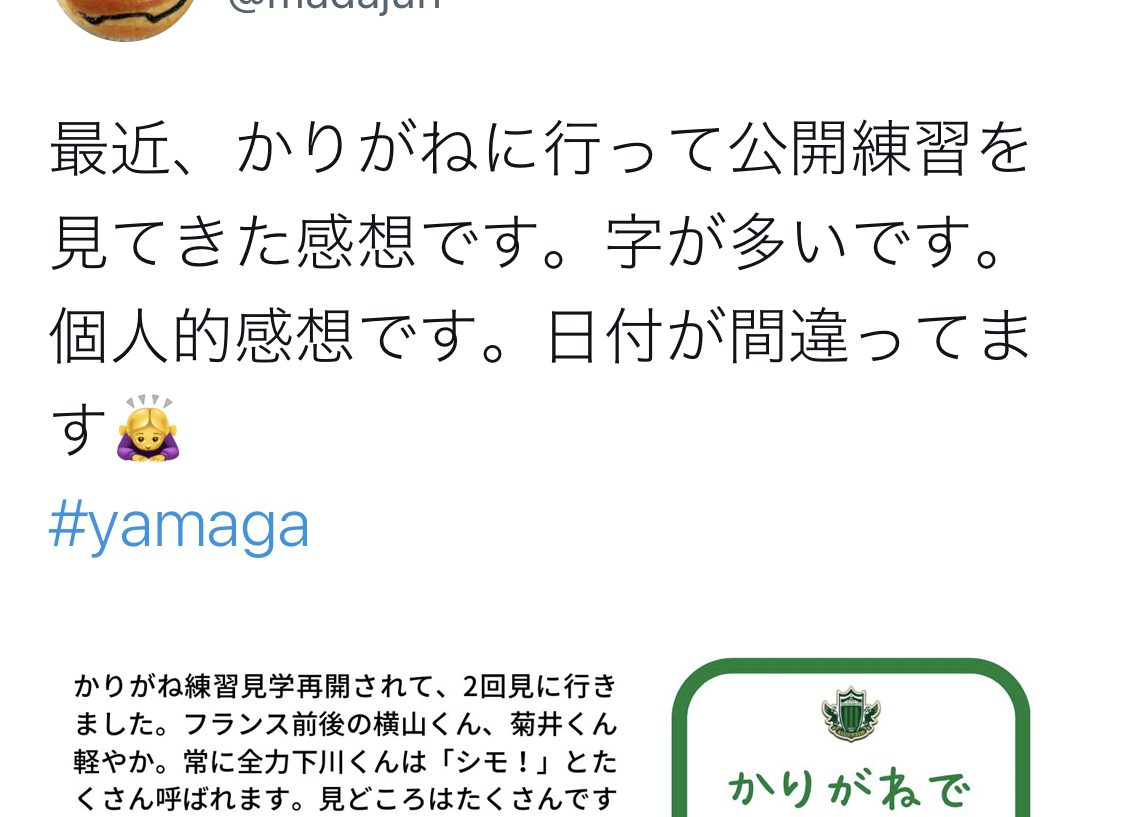
Task: Select the tweet line beginning 個人的感想です
Action: [x=541, y=336]
